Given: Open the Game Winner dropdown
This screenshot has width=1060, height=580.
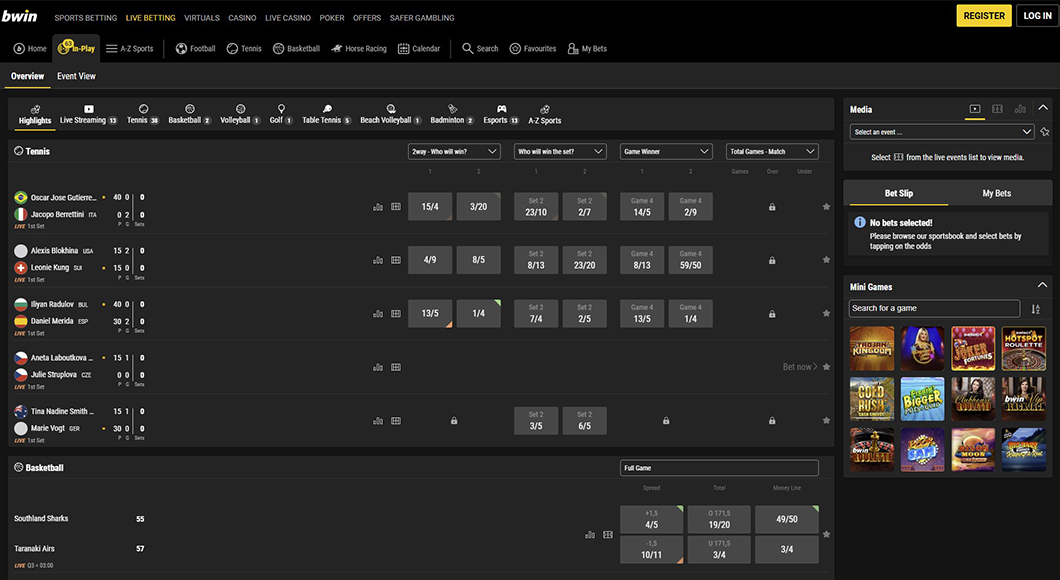Looking at the screenshot, I should (x=666, y=151).
